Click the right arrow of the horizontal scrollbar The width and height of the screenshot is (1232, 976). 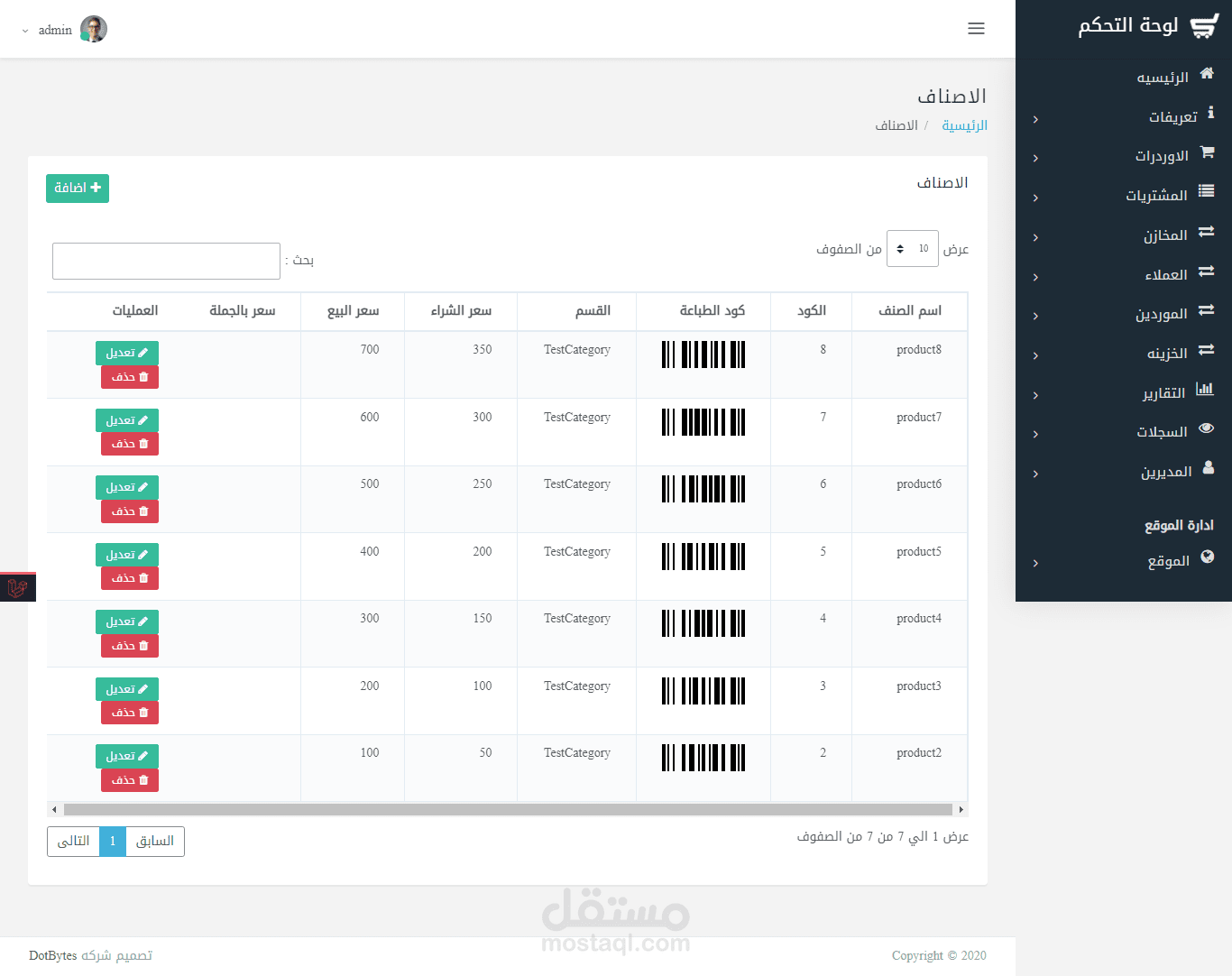tap(961, 810)
